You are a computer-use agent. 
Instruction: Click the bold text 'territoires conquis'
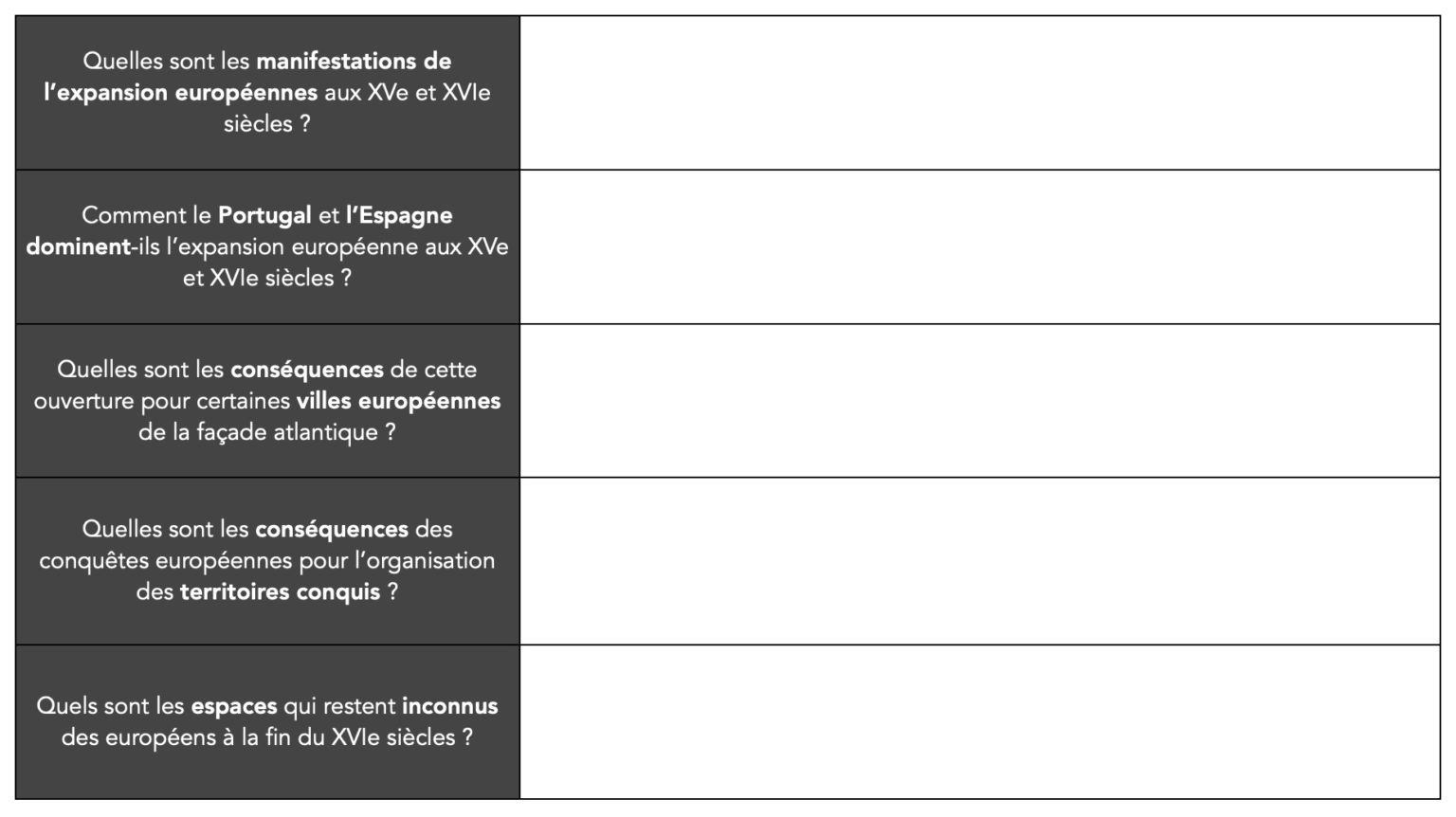pyautogui.click(x=280, y=592)
